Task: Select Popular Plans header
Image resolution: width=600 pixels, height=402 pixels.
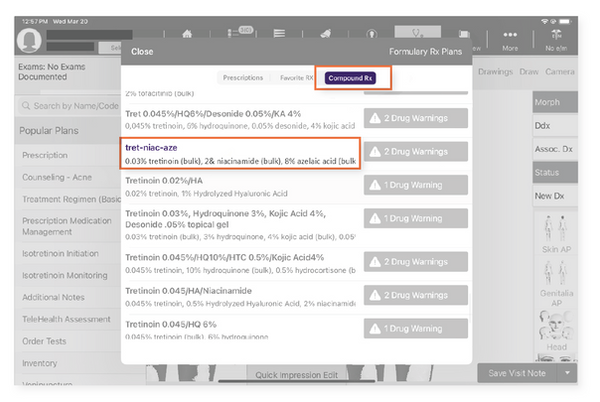Action: tap(68, 131)
